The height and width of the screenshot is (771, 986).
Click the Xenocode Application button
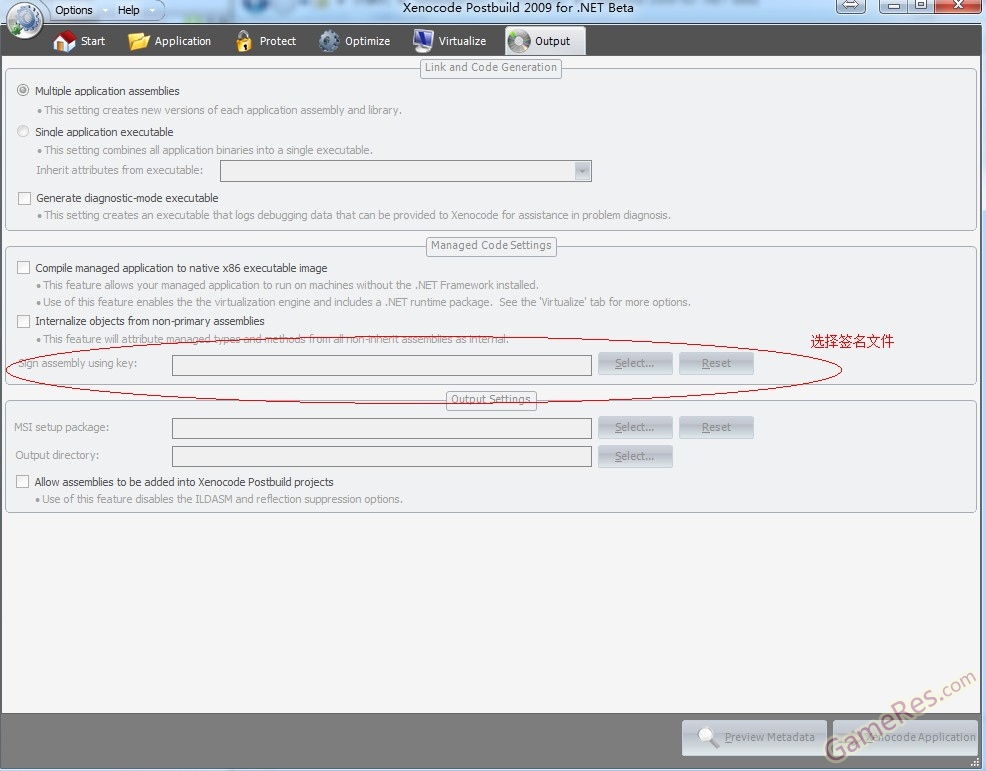coord(906,738)
